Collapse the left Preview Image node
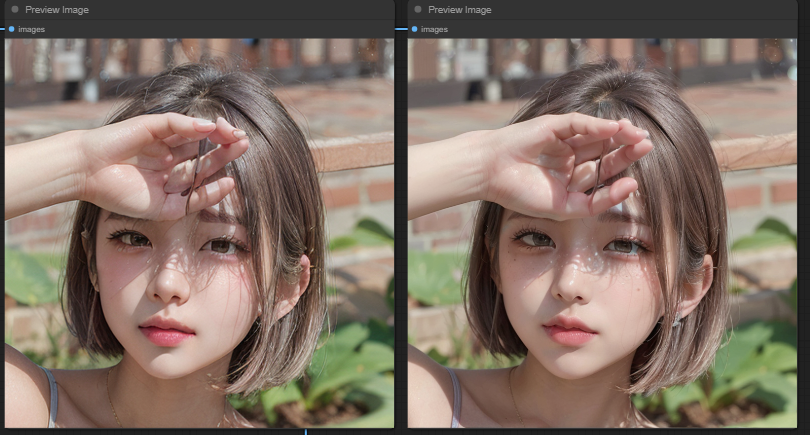The image size is (810, 435). [14, 10]
